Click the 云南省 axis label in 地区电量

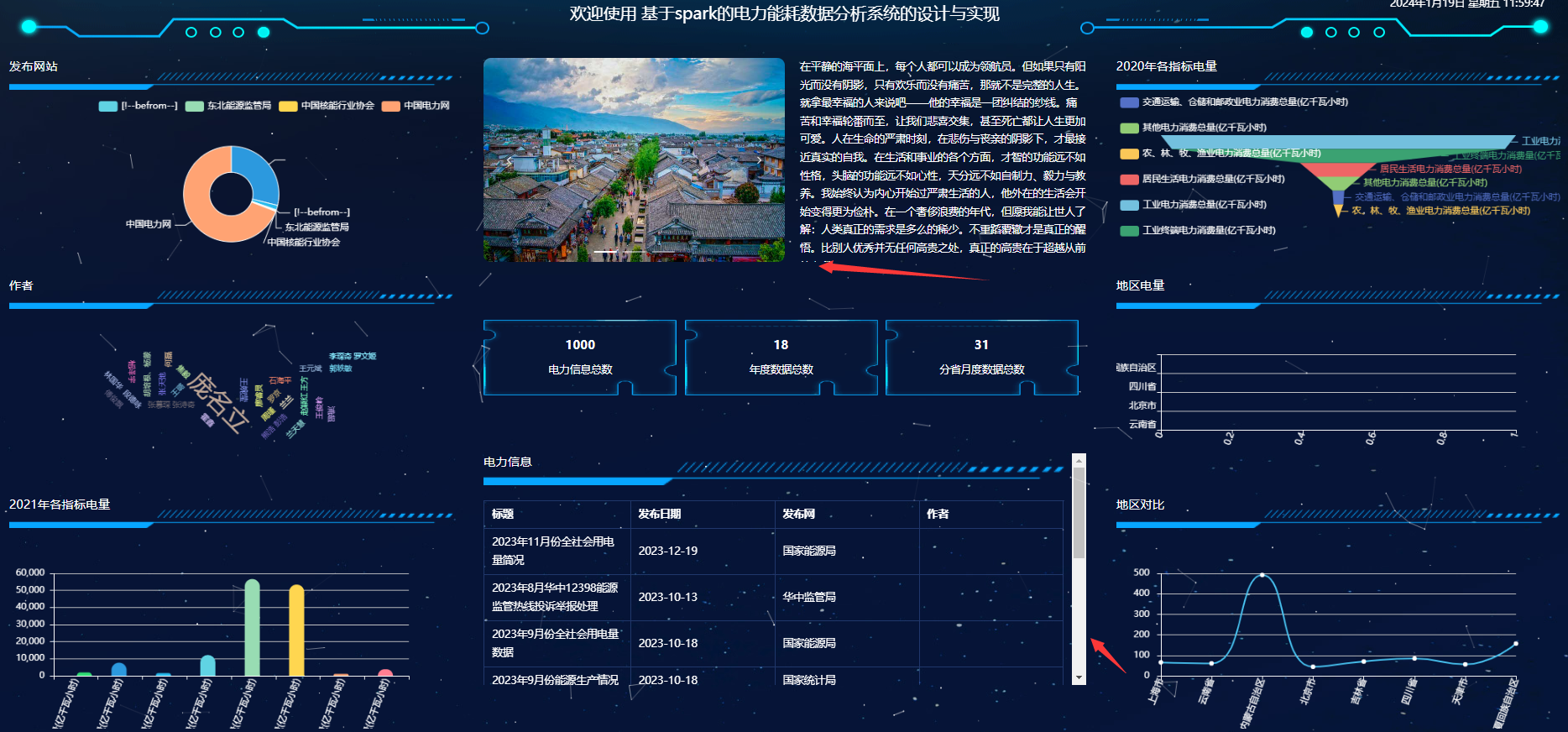tap(1142, 425)
